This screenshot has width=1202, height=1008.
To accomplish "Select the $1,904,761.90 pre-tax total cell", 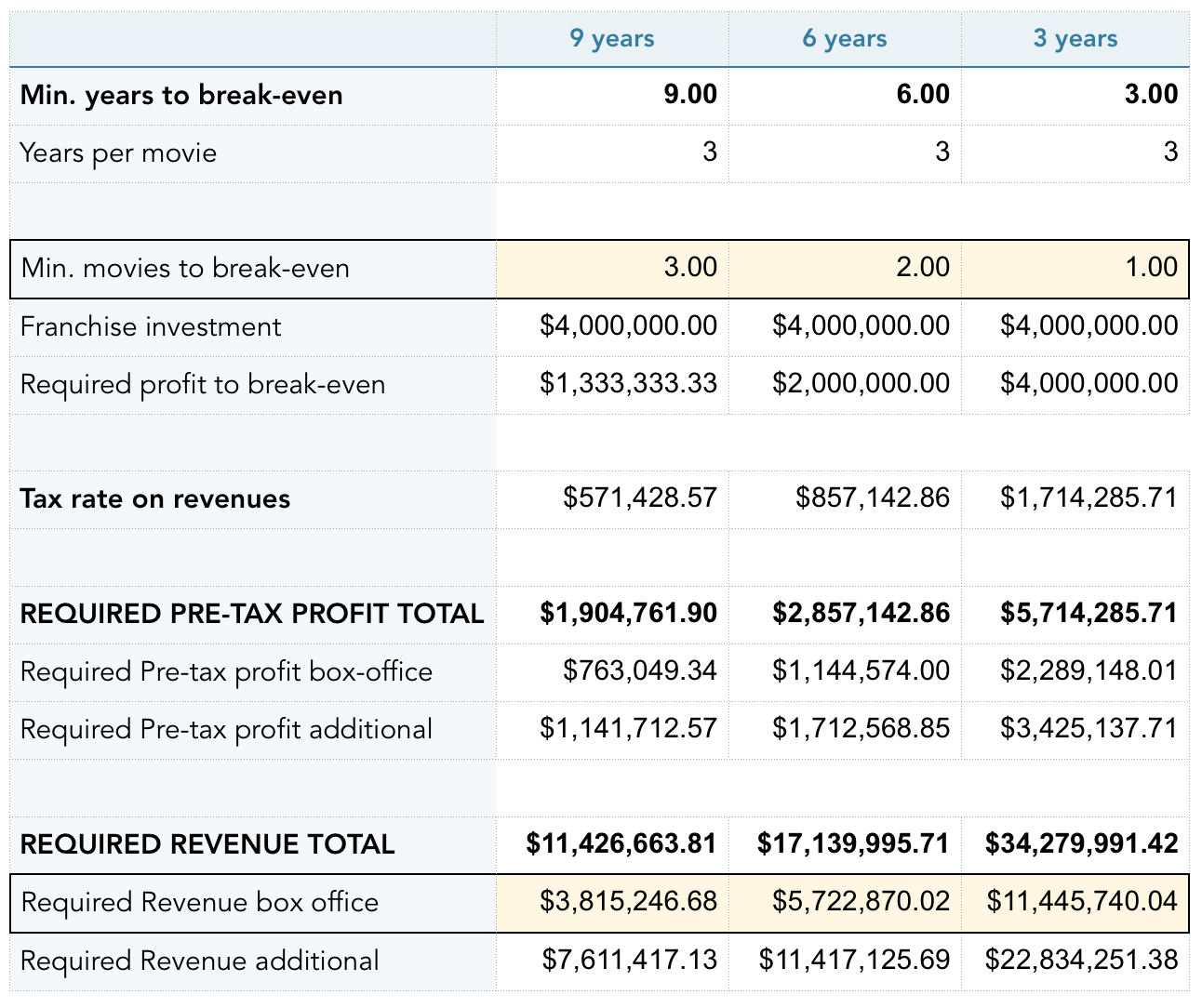I will [612, 614].
